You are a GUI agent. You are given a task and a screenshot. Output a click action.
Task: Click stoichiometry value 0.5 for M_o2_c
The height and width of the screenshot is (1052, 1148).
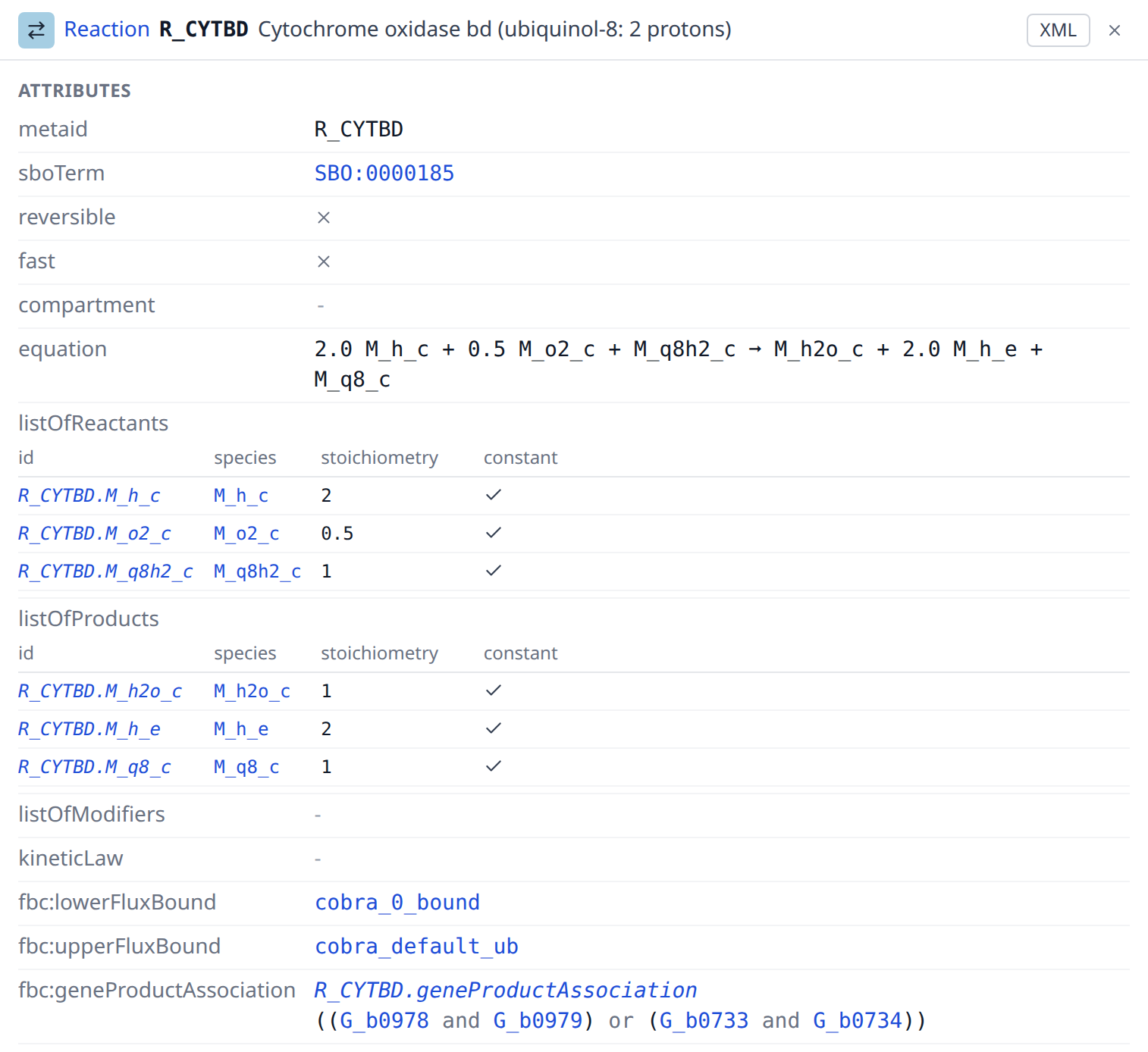point(337,534)
